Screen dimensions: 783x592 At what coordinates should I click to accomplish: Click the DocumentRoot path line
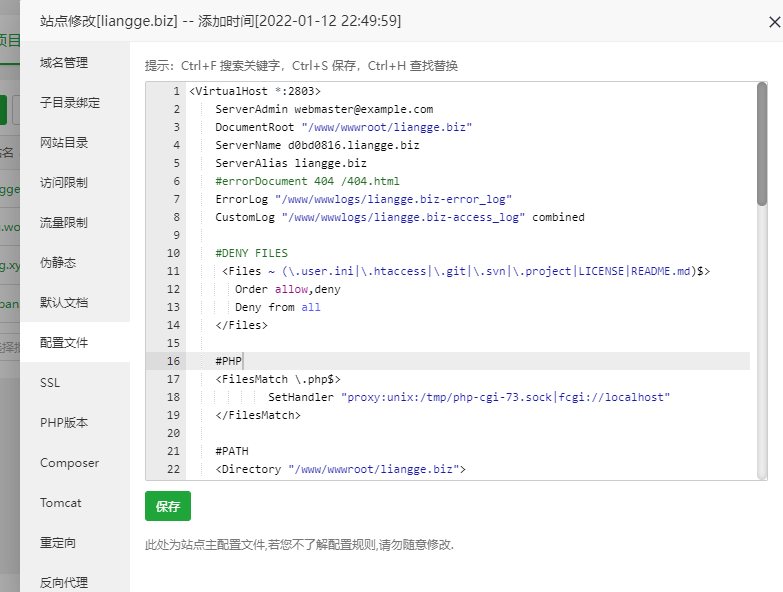(x=343, y=127)
